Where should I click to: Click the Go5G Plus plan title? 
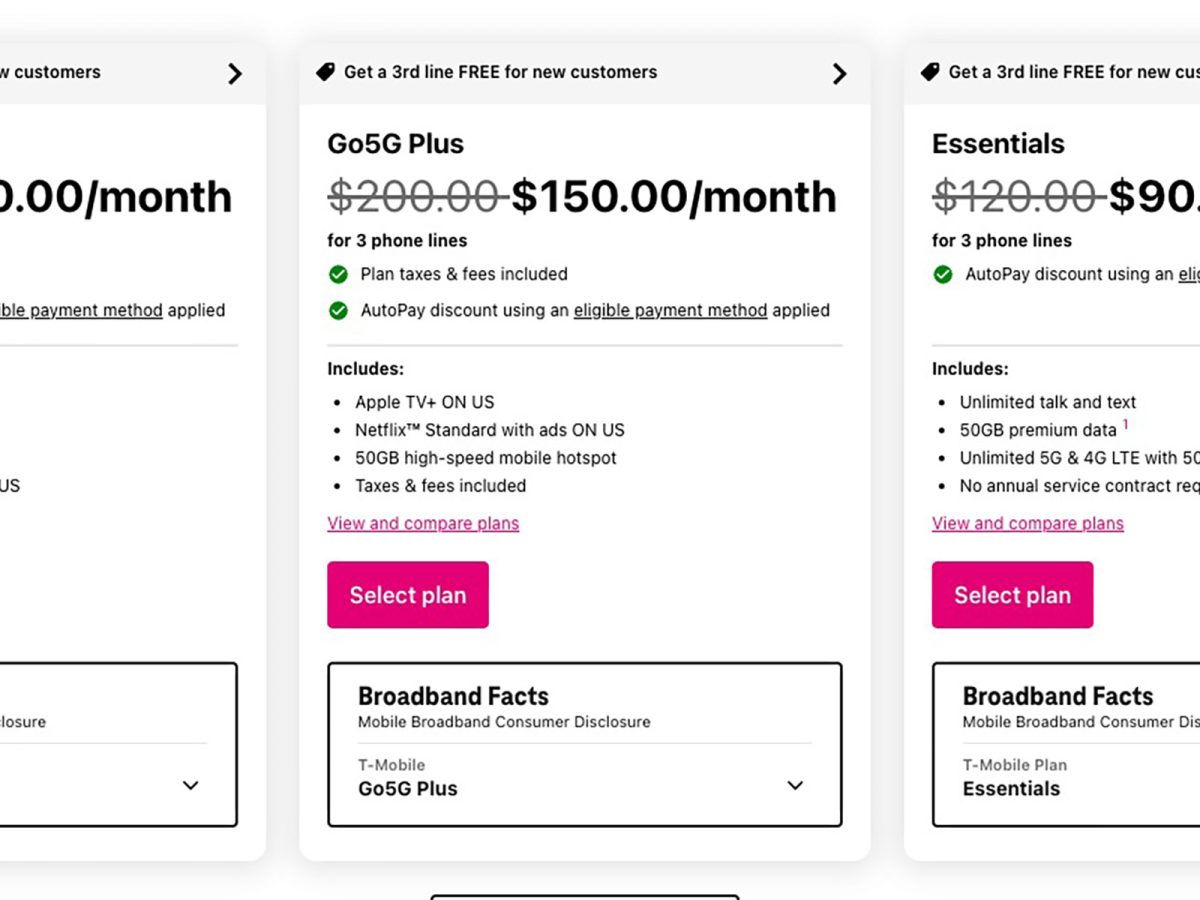click(x=396, y=144)
